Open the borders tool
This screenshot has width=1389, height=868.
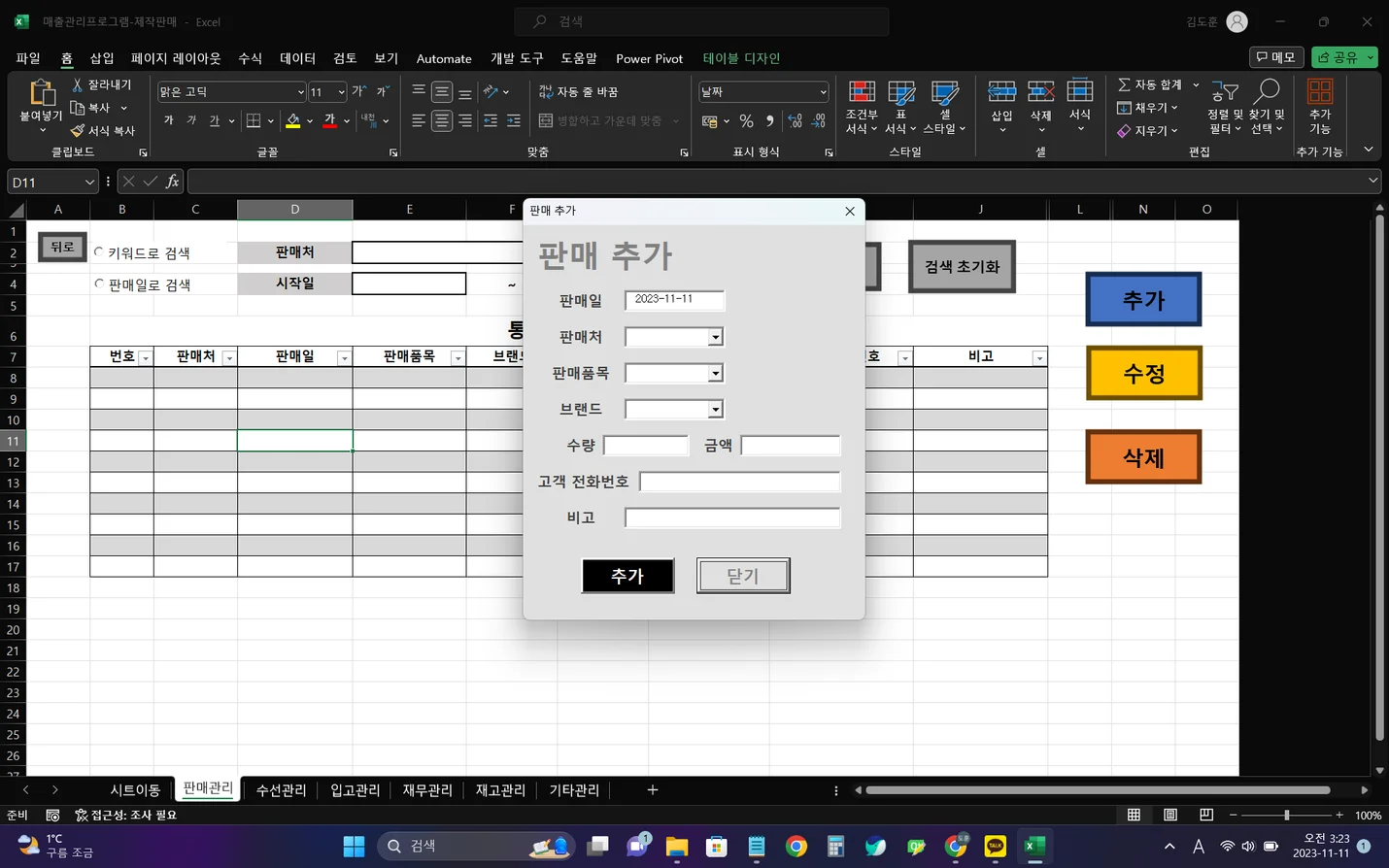tap(254, 120)
